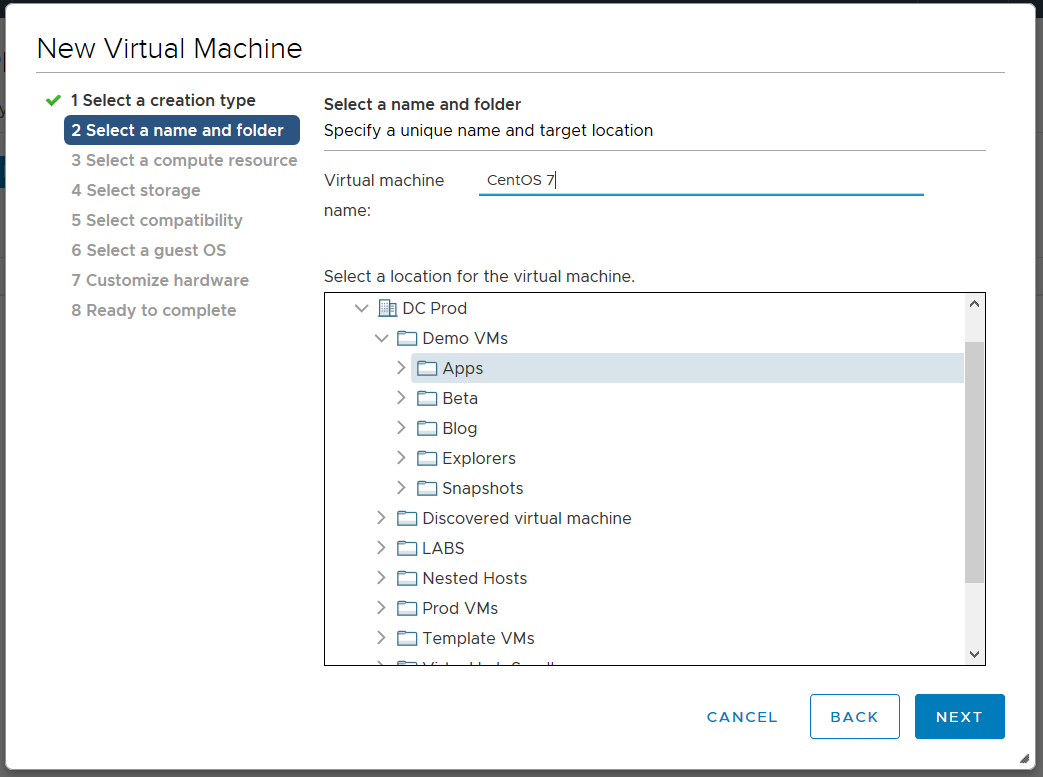Select the Blog folder label
Image resolution: width=1043 pixels, height=777 pixels.
[x=460, y=428]
